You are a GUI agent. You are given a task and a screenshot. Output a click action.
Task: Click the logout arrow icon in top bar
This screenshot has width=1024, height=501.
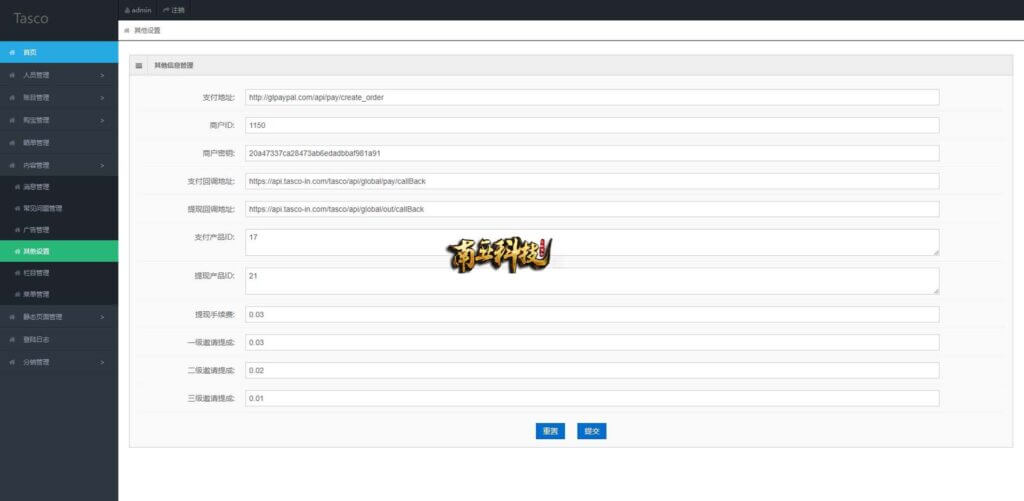click(166, 10)
